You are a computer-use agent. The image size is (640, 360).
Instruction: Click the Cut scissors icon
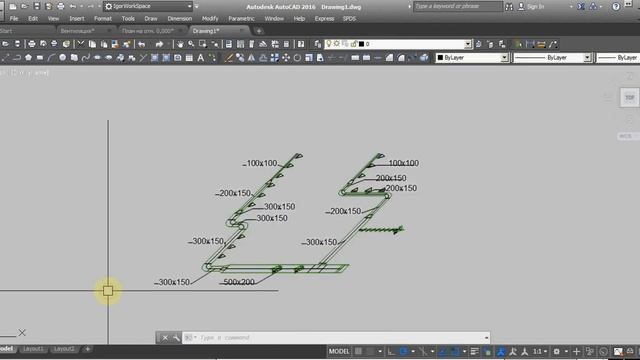81,44
